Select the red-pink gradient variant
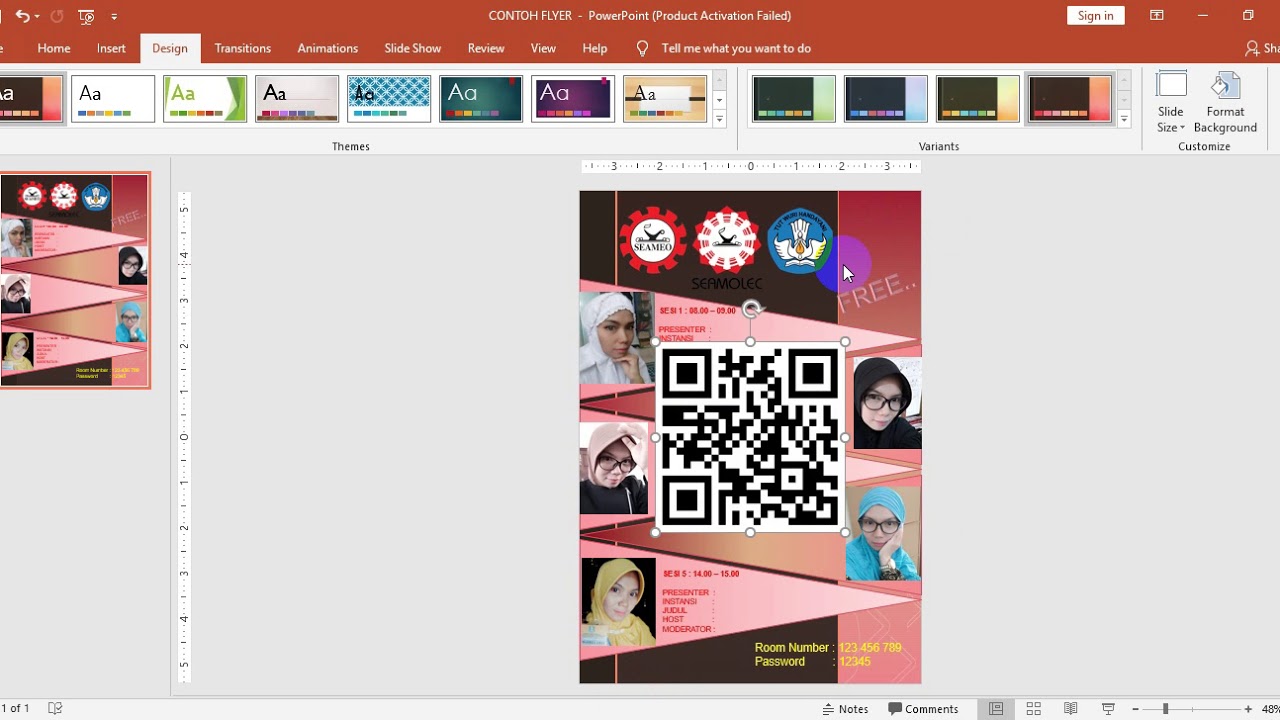Screen dimensions: 1280x720 tap(1070, 99)
